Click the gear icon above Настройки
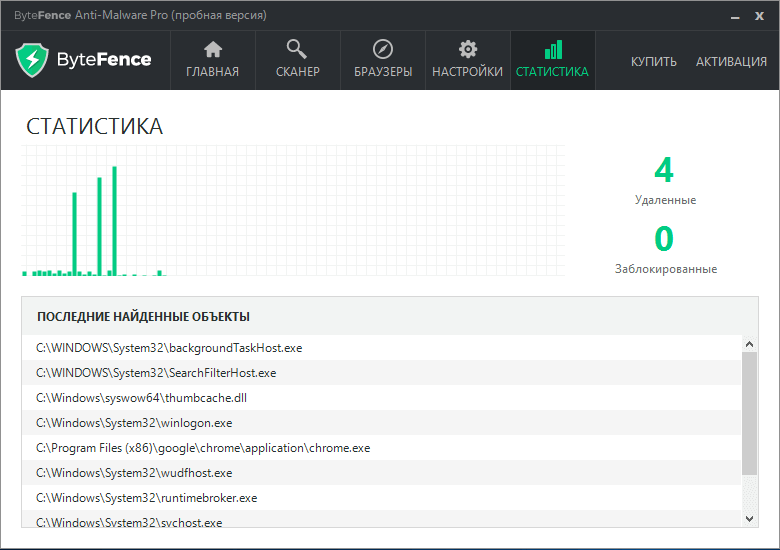This screenshot has width=780, height=550. (x=467, y=50)
